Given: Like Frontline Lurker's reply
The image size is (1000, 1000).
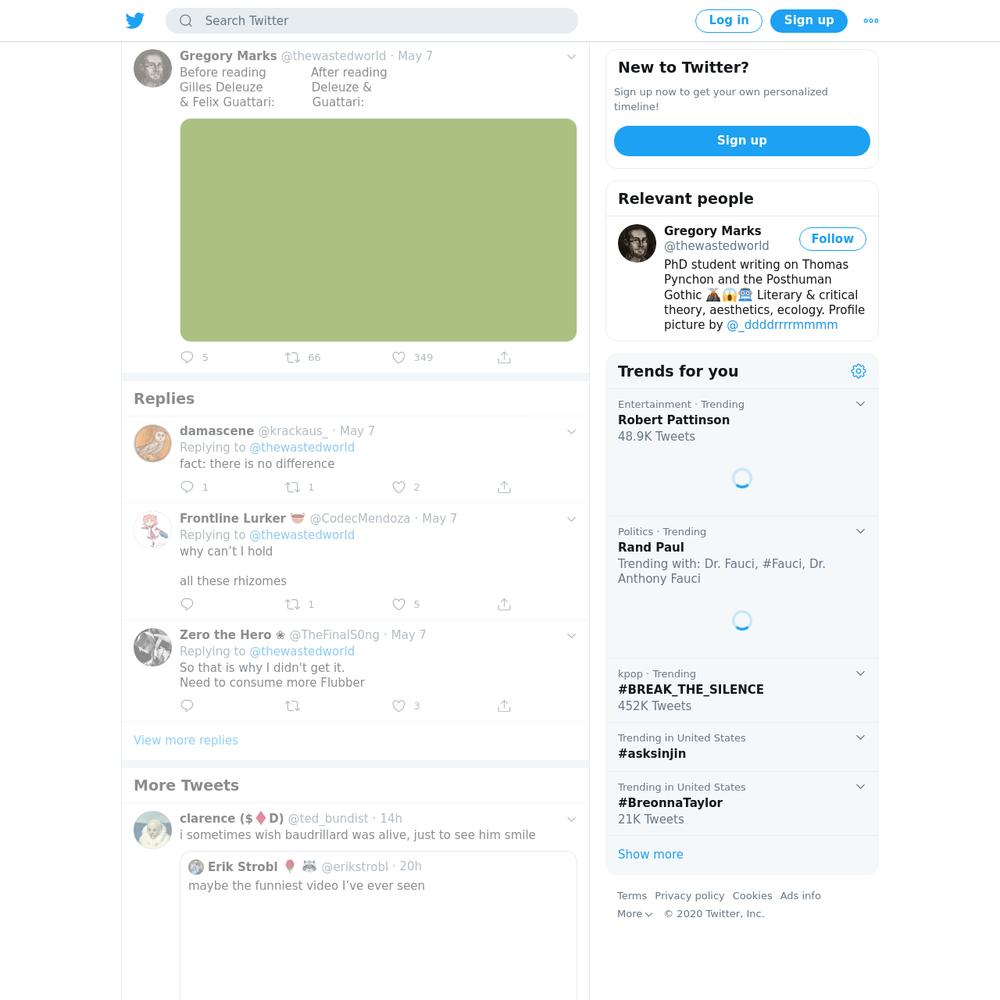Looking at the screenshot, I should (399, 604).
